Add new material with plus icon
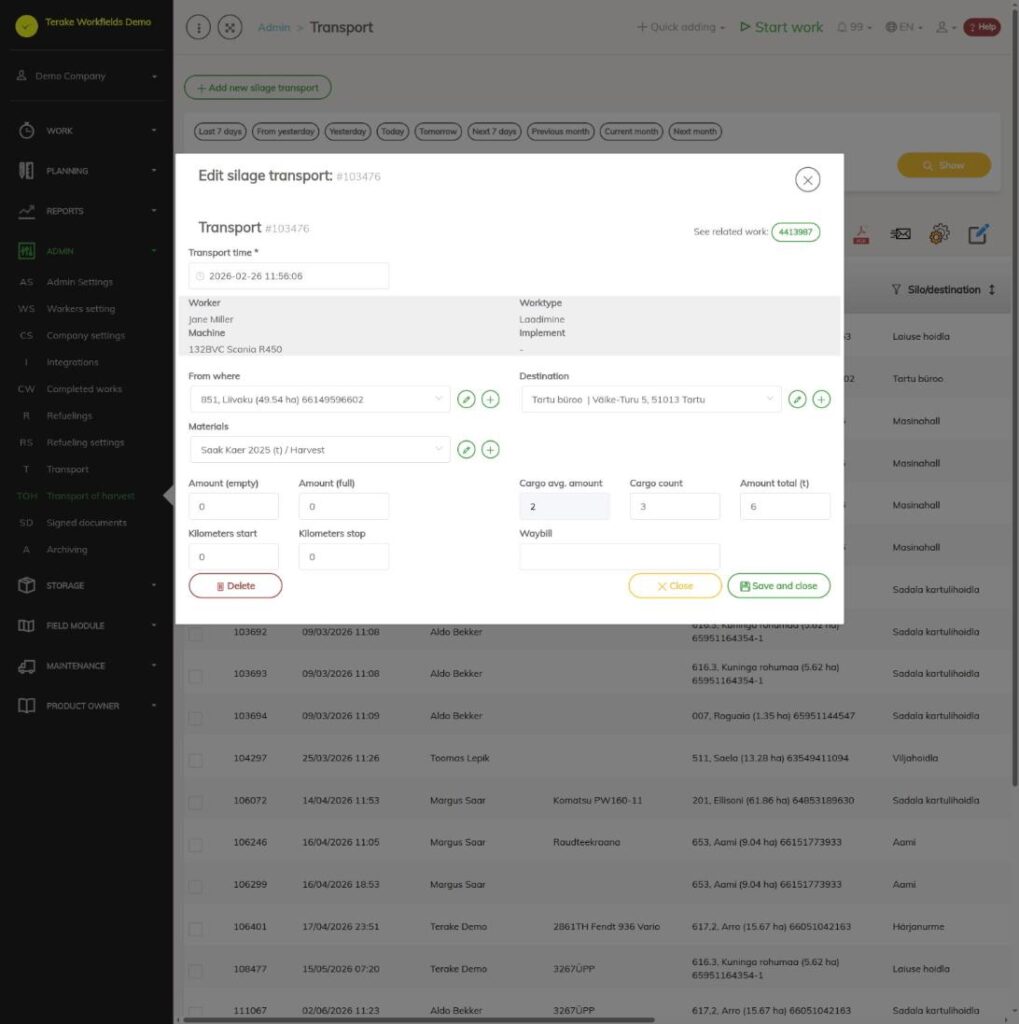 click(x=490, y=449)
